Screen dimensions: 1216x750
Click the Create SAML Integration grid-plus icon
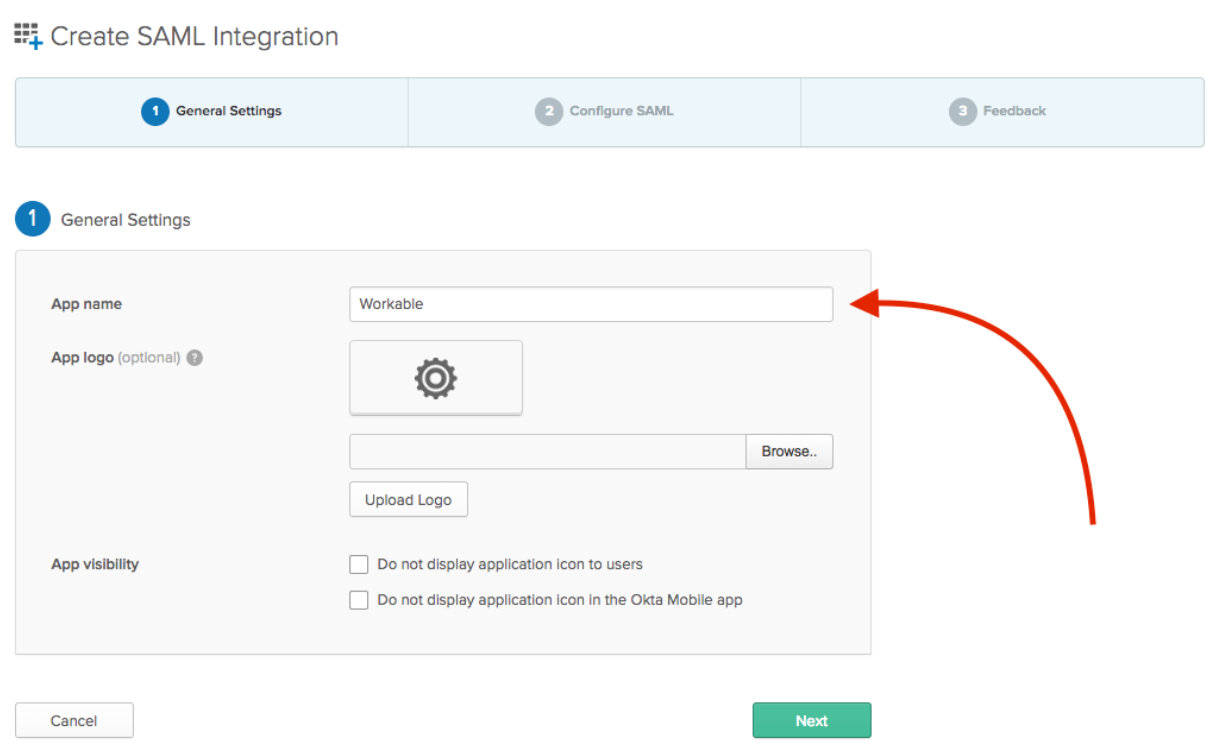point(28,37)
